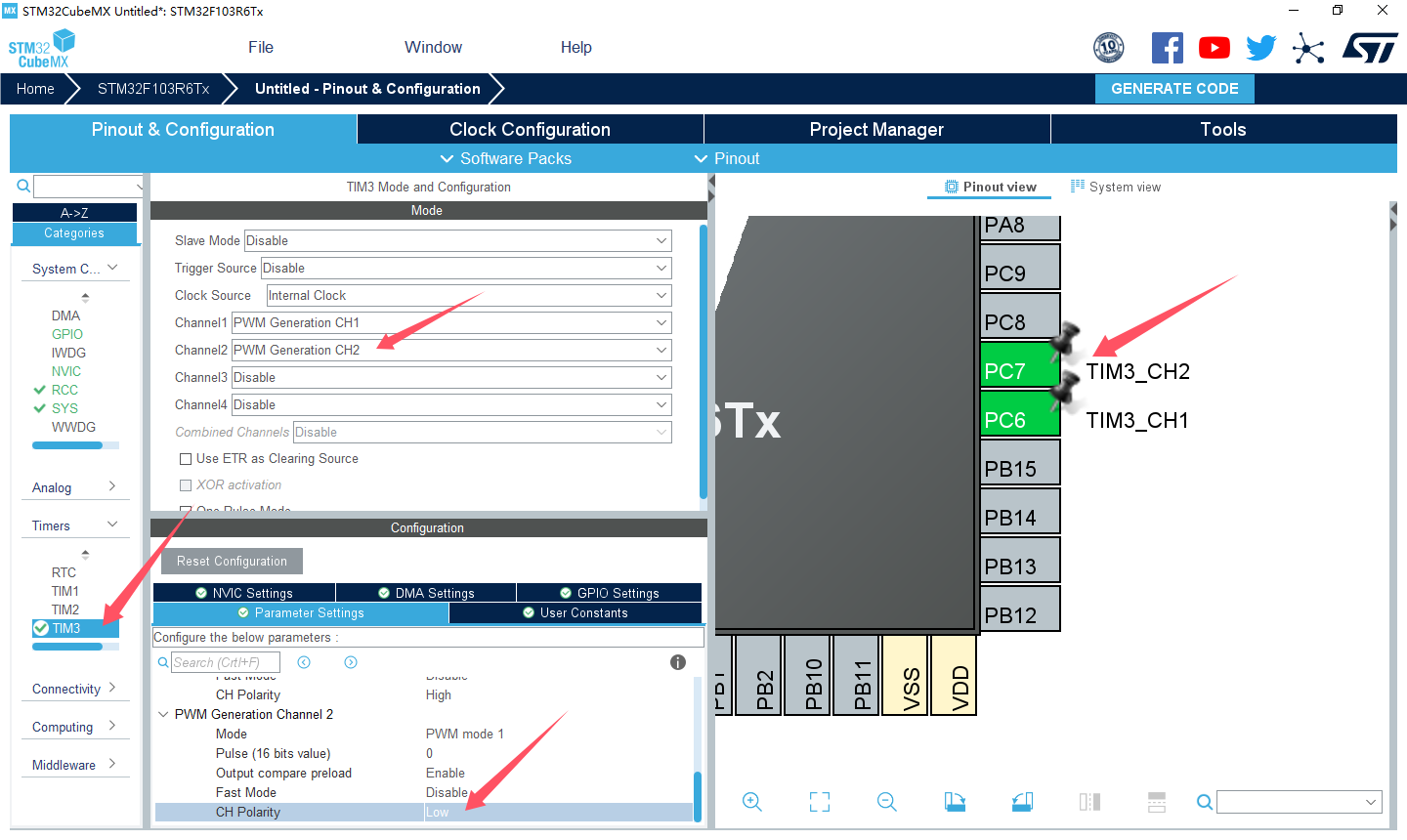1407x840 pixels.
Task: Go to previous parameter search result
Action: pos(304,662)
